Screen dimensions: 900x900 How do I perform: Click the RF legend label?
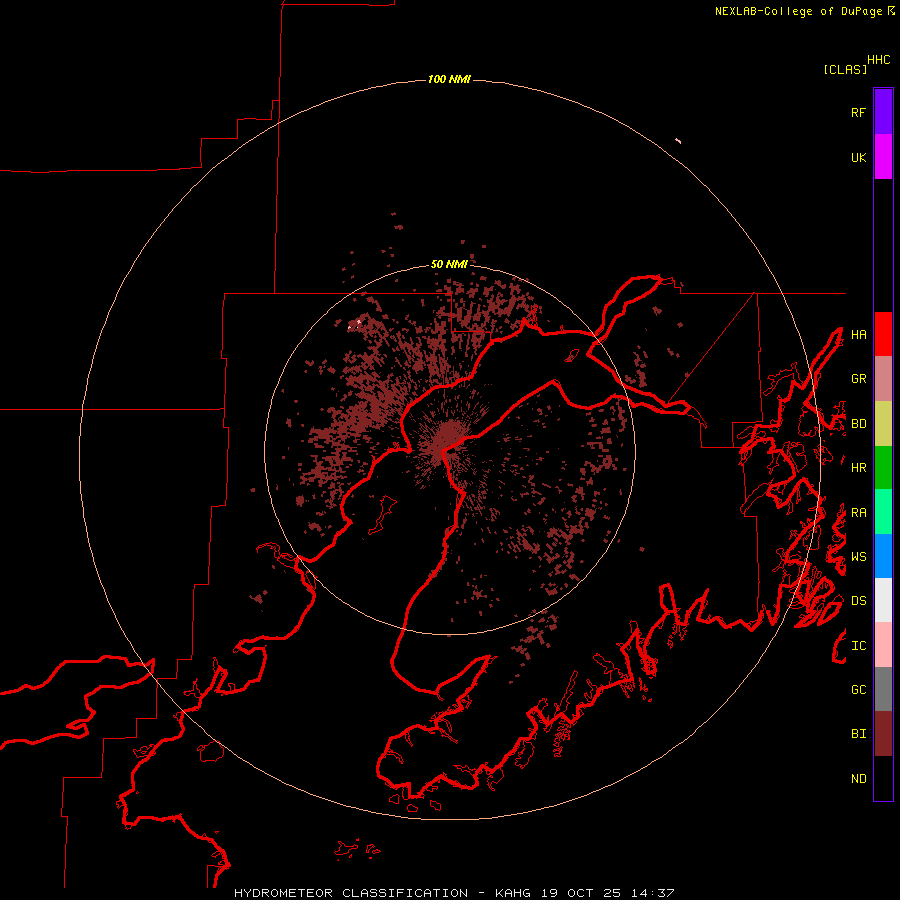(x=858, y=112)
